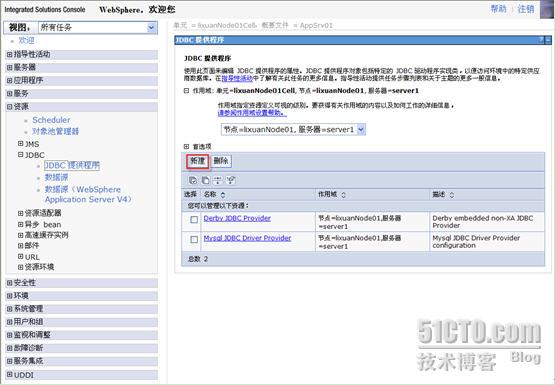Expand the 系统管理 navigation group

10,309
